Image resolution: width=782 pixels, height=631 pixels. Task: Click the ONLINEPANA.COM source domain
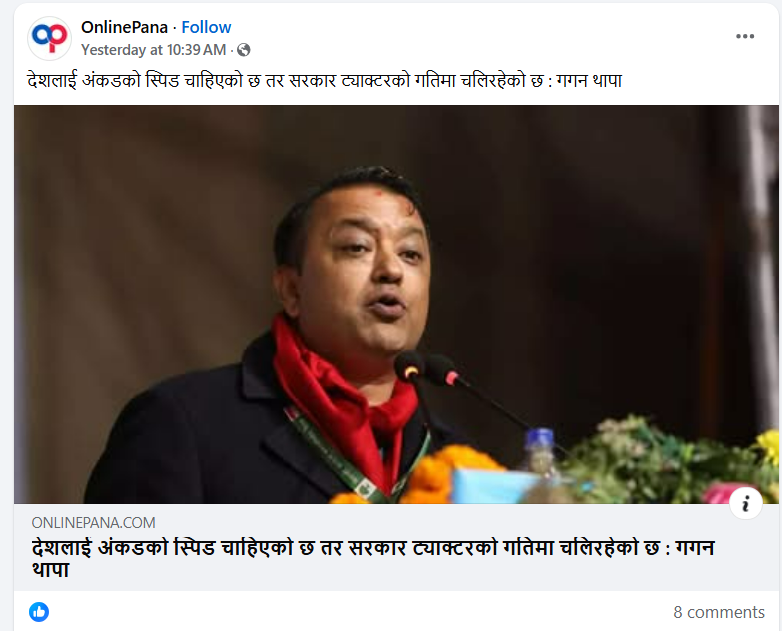point(93,523)
